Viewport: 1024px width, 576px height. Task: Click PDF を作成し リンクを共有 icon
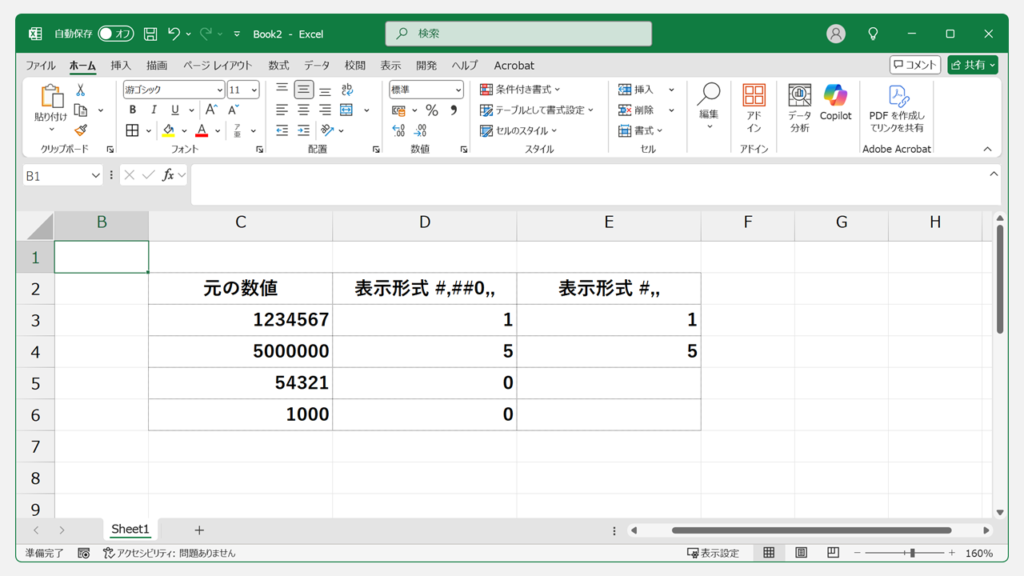pos(900,105)
